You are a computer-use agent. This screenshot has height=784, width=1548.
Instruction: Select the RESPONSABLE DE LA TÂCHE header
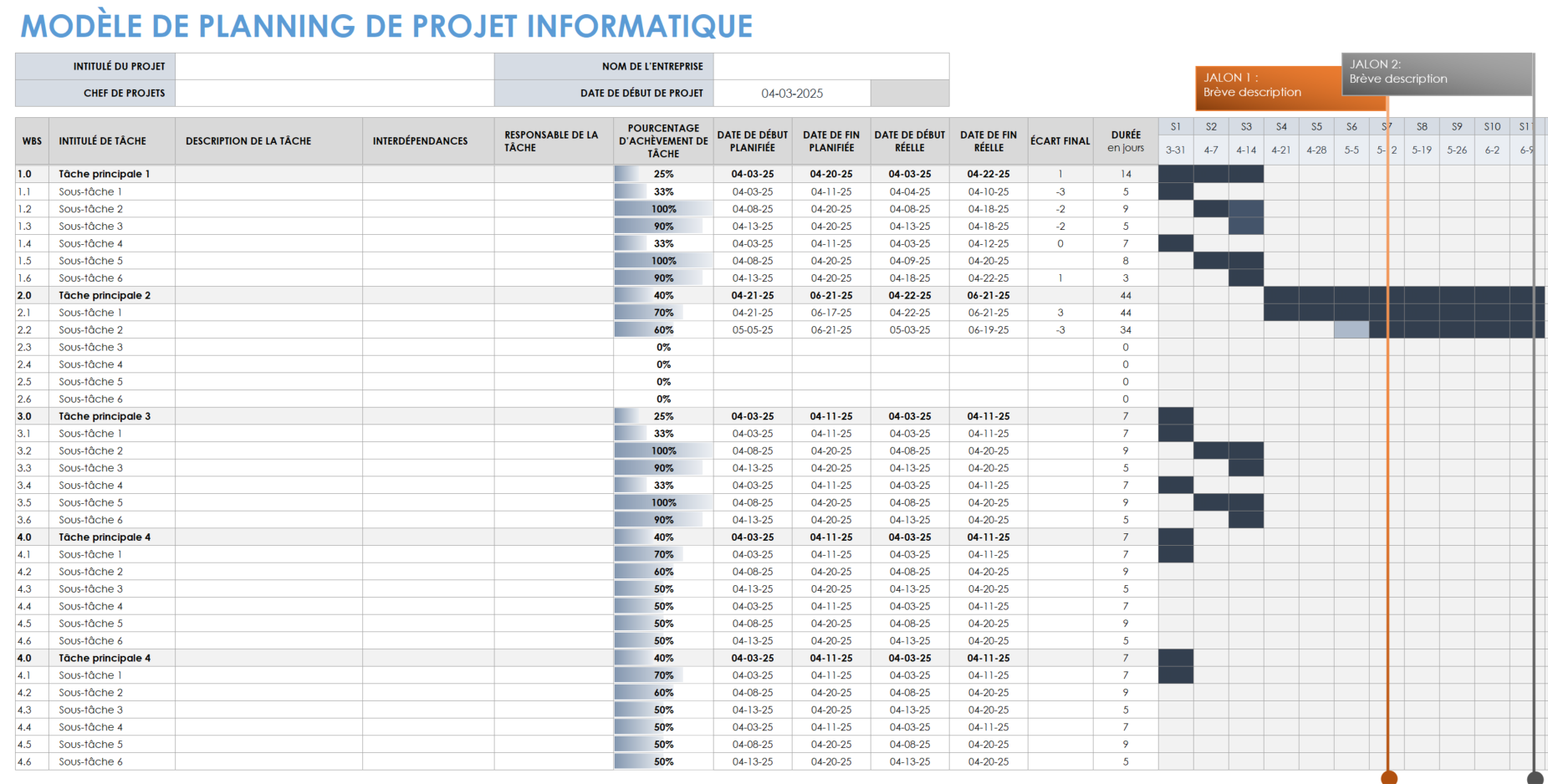point(554,141)
